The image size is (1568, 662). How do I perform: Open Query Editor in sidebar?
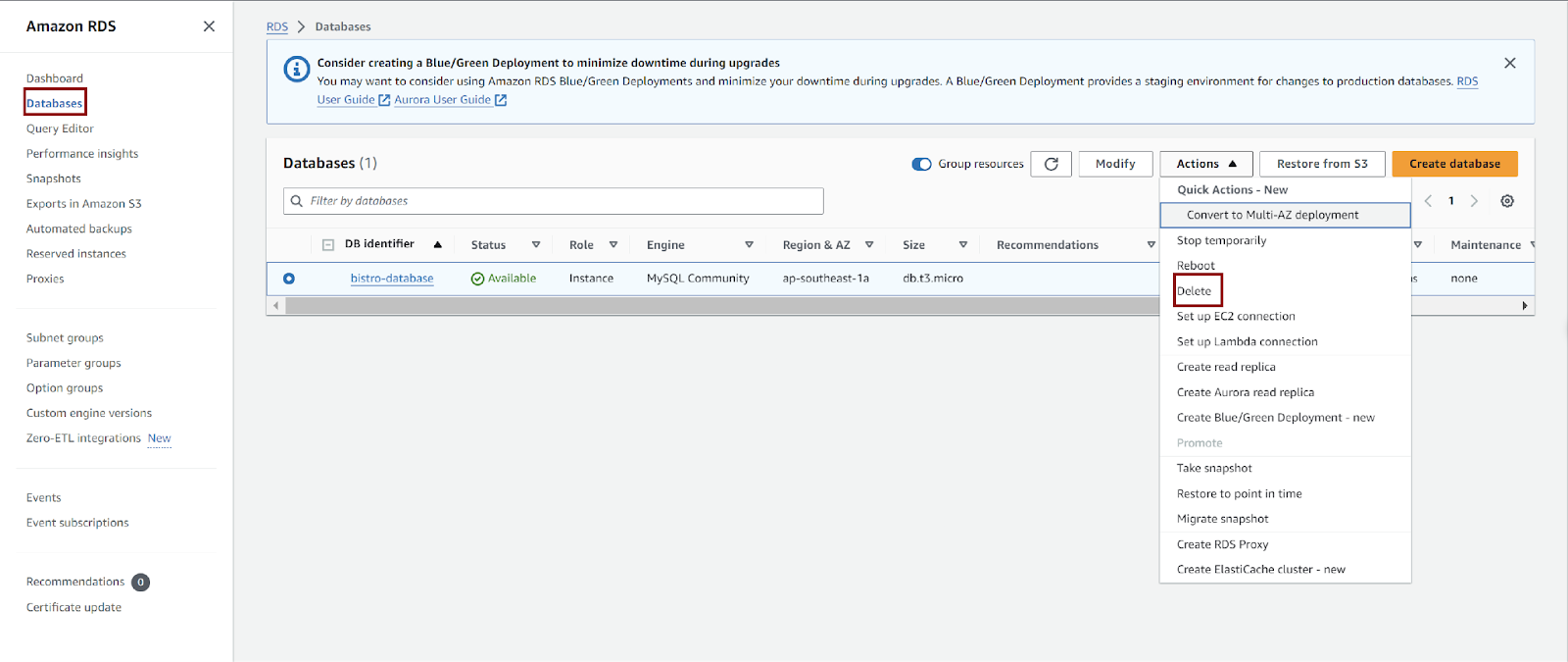(60, 128)
